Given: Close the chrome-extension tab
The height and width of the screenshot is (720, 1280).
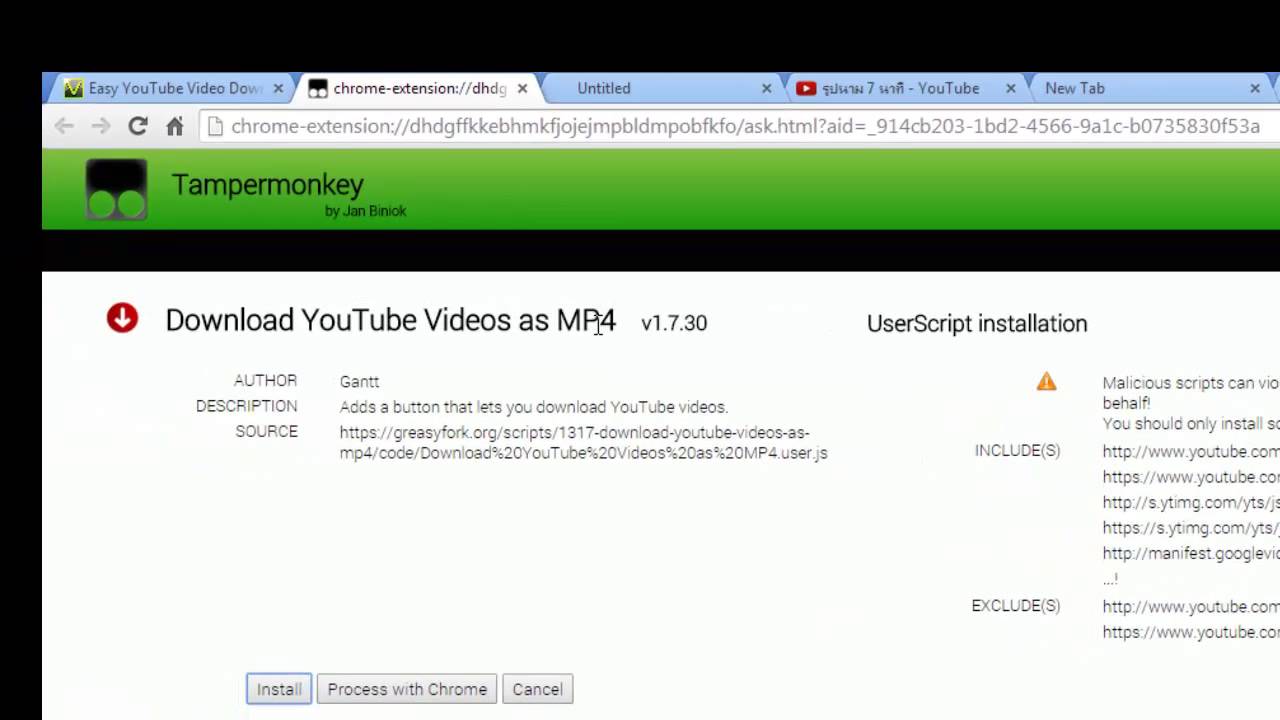Looking at the screenshot, I should tap(522, 88).
